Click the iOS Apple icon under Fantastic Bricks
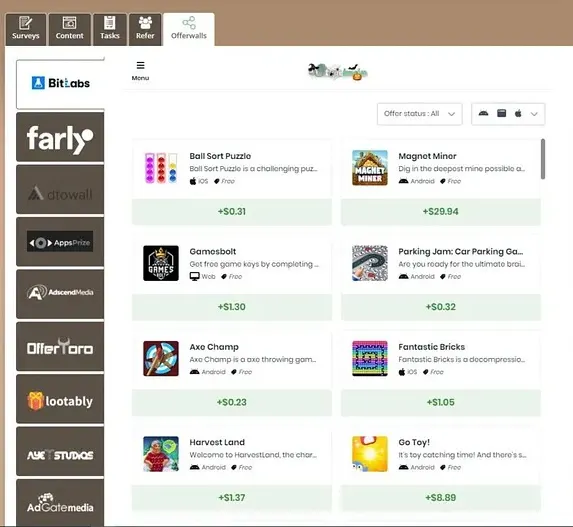Image resolution: width=573 pixels, height=527 pixels. tap(402, 372)
